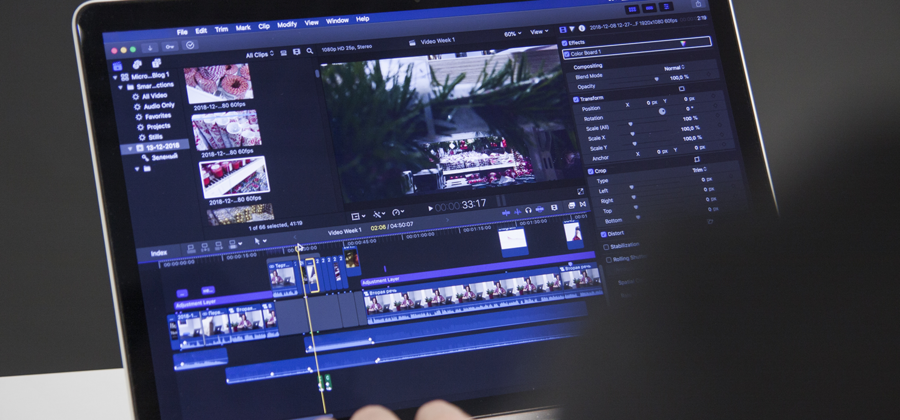Toggle audio skimming headphones icon

[x=528, y=210]
